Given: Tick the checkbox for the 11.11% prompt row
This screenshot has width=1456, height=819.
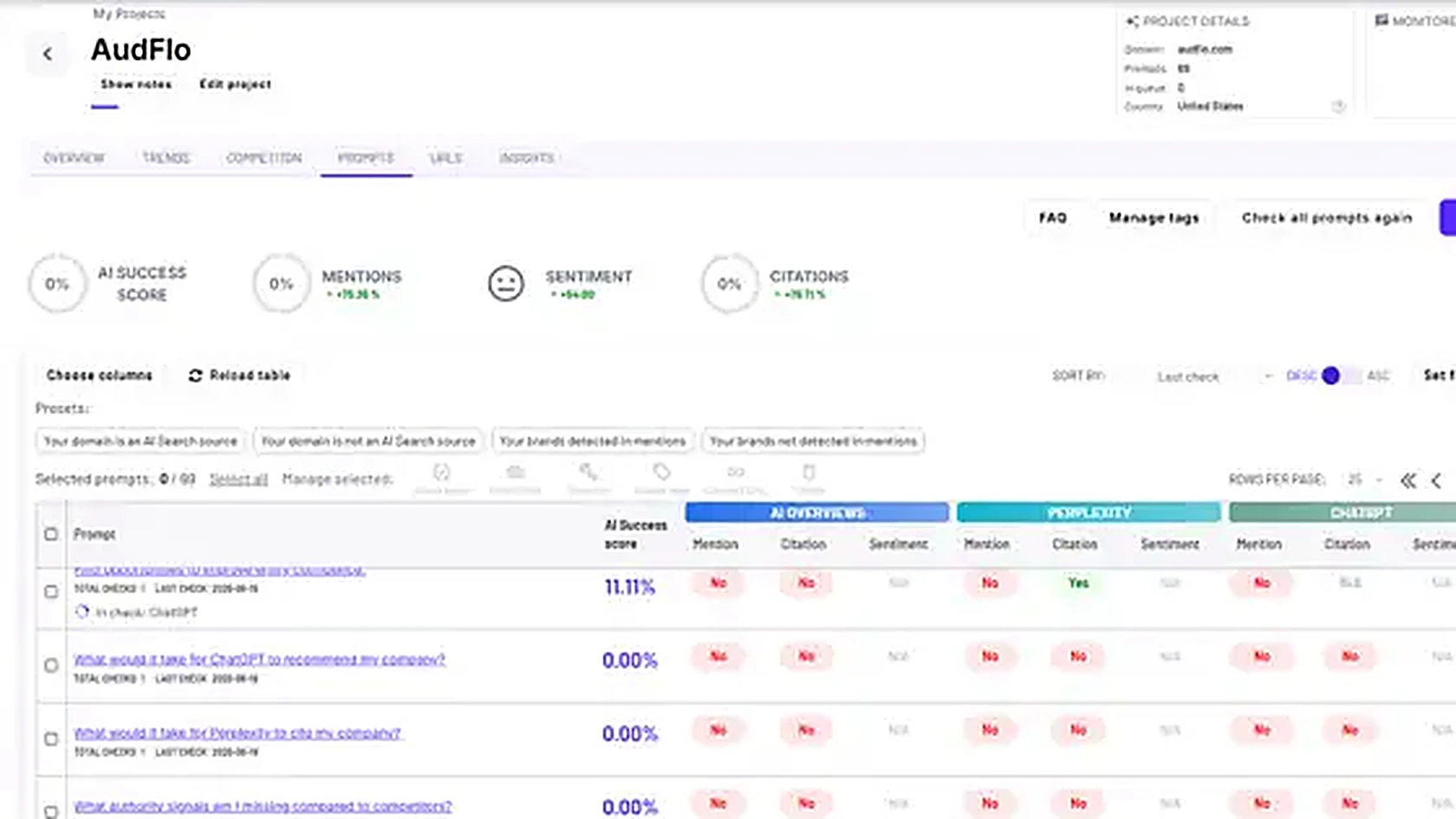Looking at the screenshot, I should [x=51, y=591].
